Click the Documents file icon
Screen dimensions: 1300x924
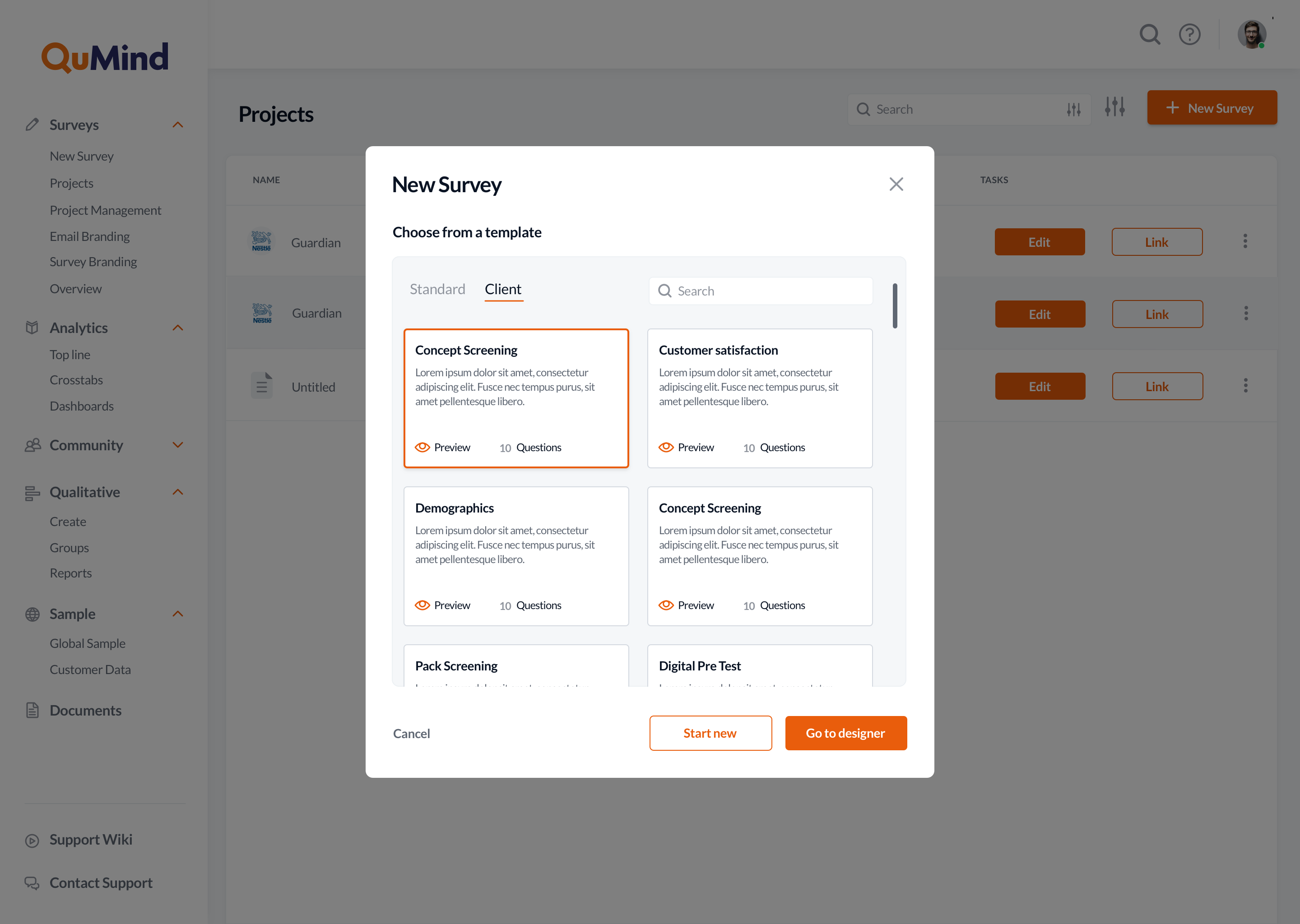tap(32, 710)
